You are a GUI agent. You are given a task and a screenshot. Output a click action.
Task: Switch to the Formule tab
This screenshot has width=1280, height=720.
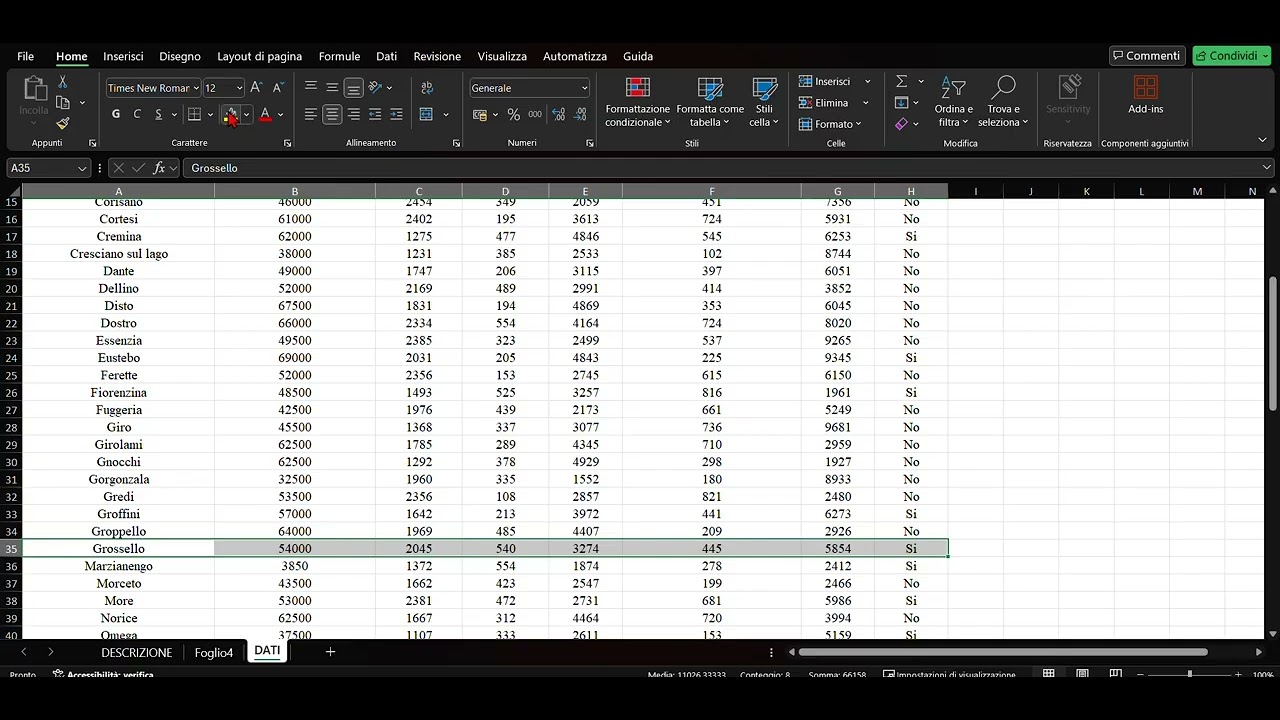[339, 56]
